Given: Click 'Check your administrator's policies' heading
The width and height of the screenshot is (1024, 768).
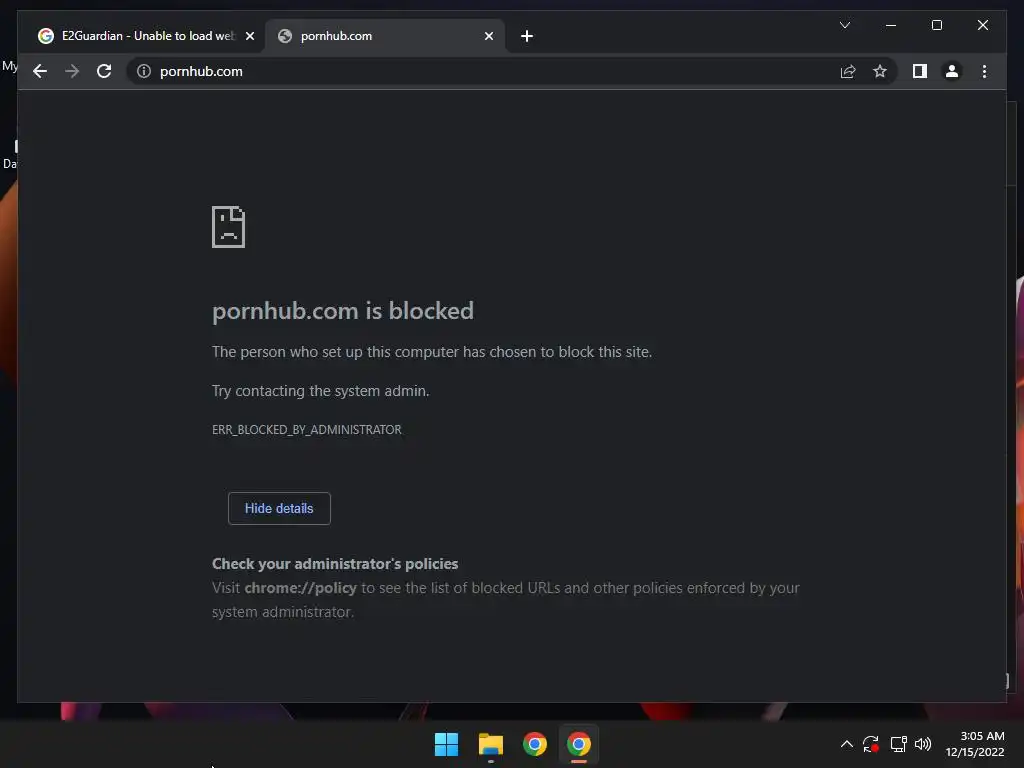Looking at the screenshot, I should click(334, 564).
